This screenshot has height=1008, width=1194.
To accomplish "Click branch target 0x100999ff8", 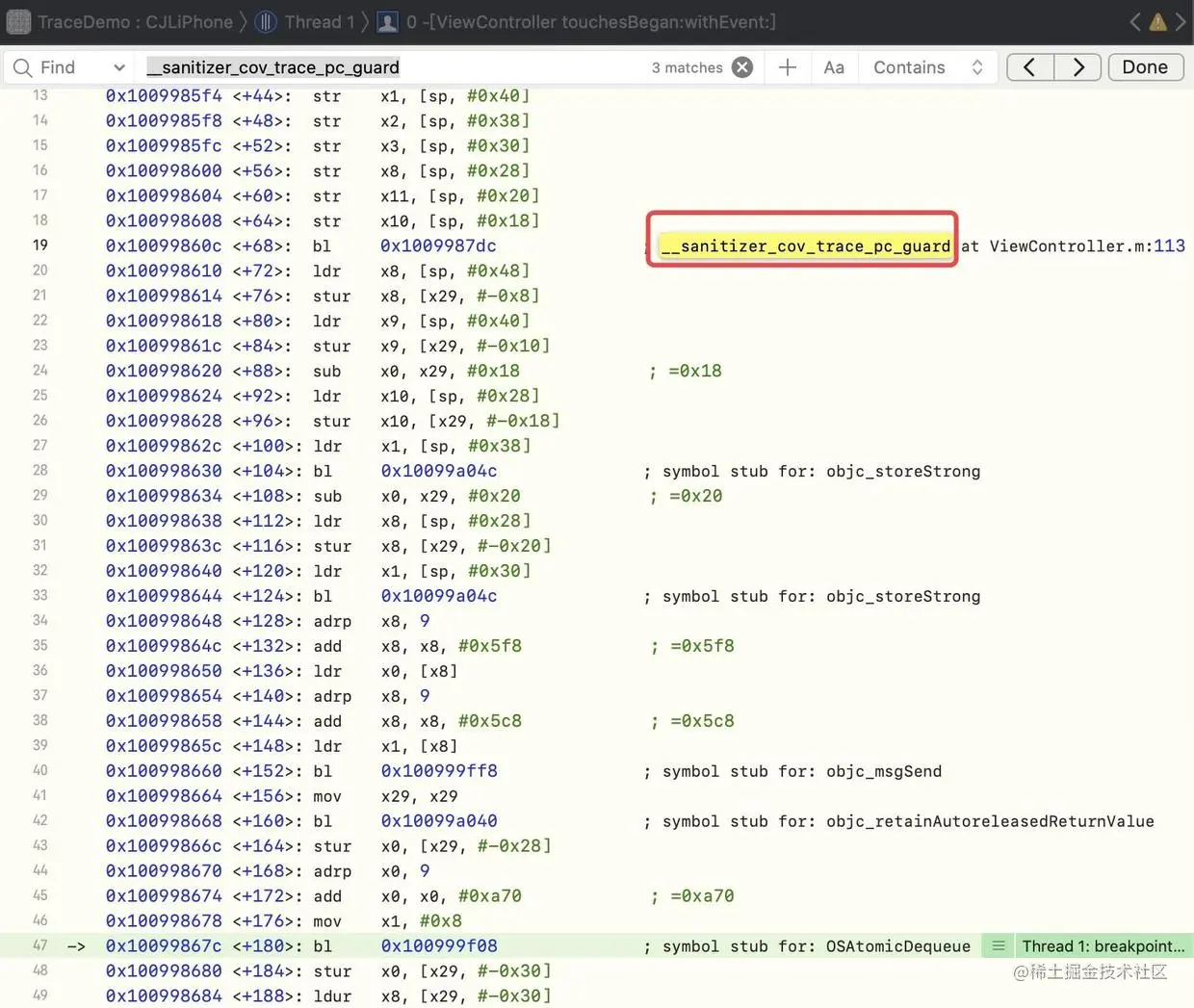I will tap(439, 771).
